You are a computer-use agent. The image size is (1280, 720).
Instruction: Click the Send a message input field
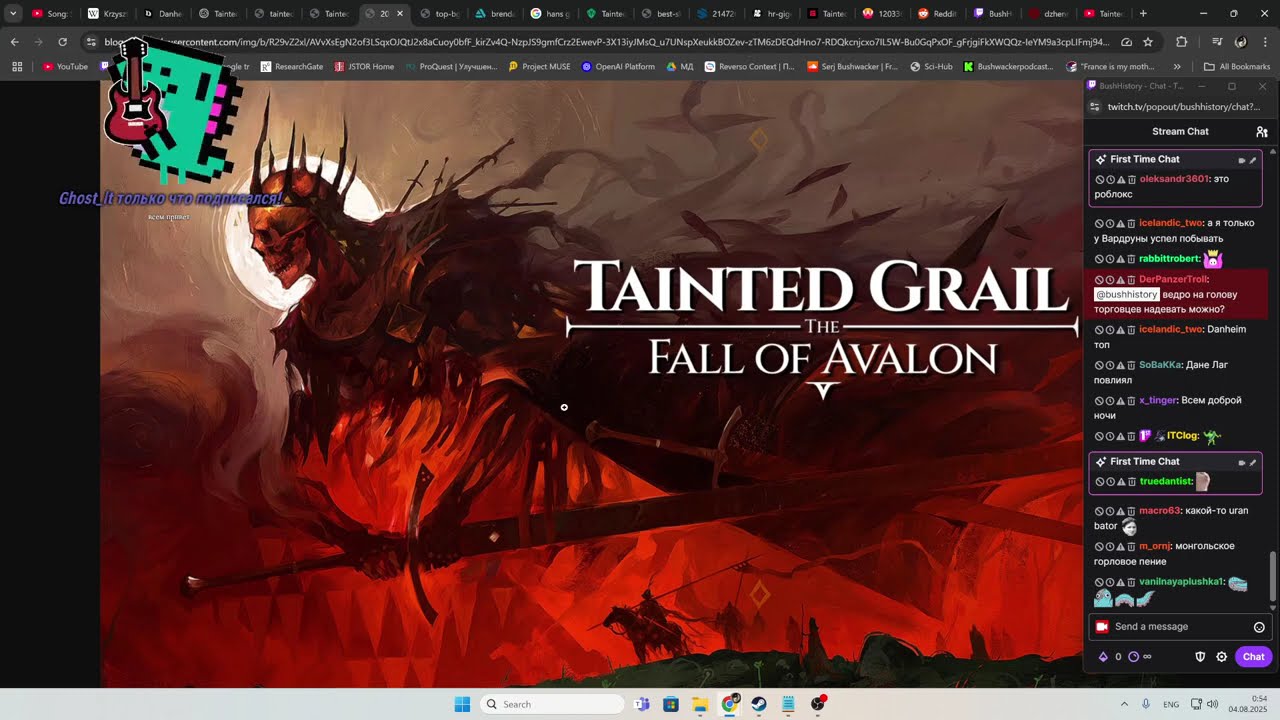tap(1179, 627)
